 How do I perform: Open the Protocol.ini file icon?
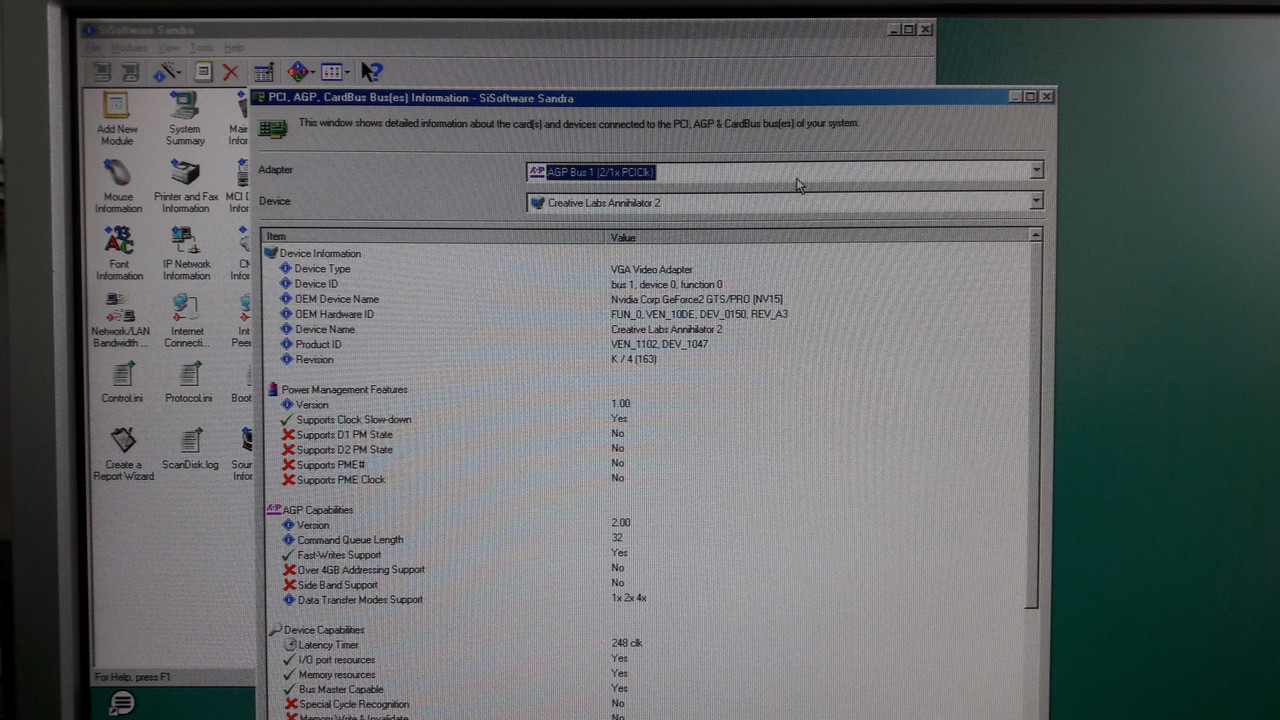coord(188,382)
